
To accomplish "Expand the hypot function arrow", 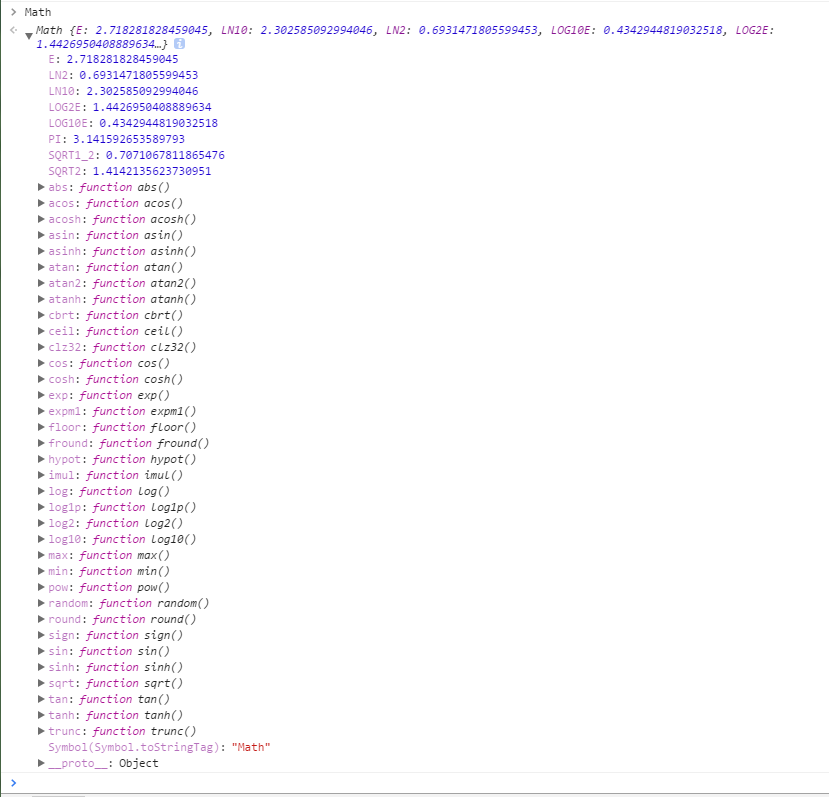I will (x=41, y=459).
